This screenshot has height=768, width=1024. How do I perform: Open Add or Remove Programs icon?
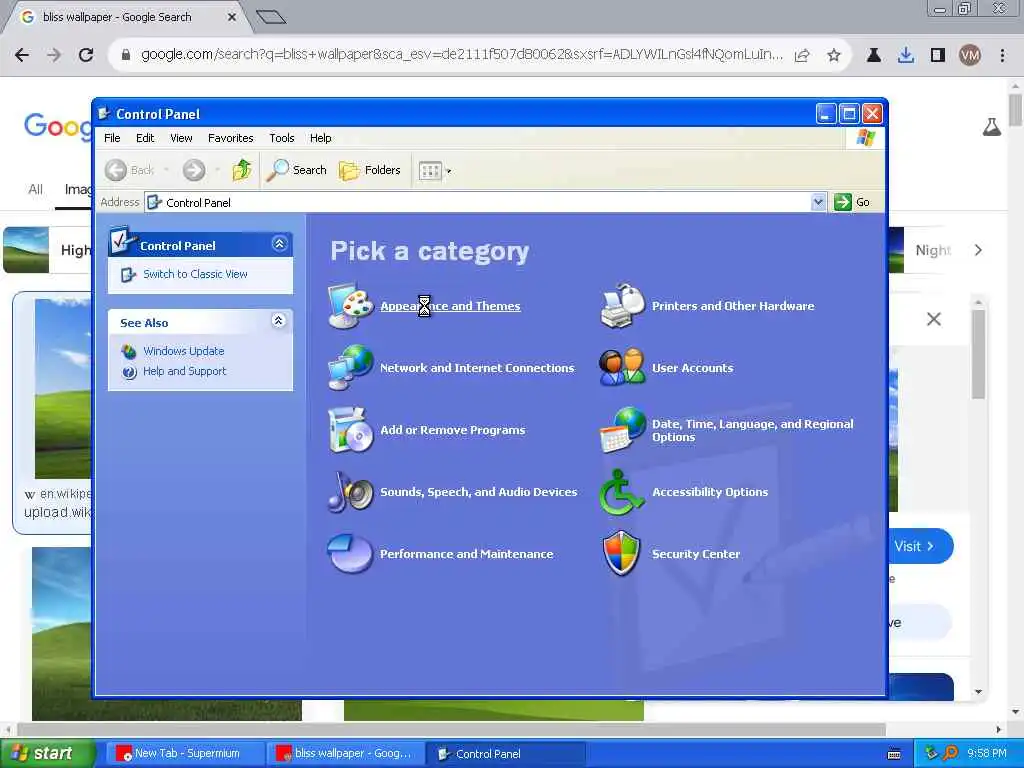click(351, 430)
